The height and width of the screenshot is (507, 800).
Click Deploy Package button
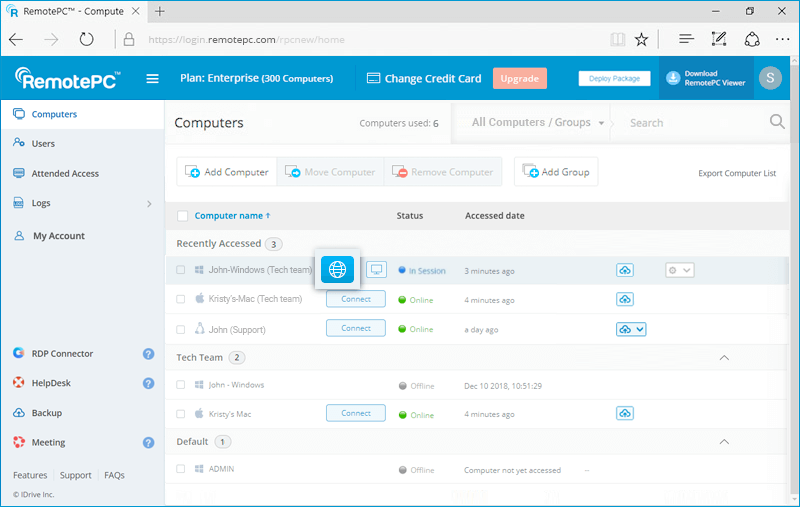614,78
